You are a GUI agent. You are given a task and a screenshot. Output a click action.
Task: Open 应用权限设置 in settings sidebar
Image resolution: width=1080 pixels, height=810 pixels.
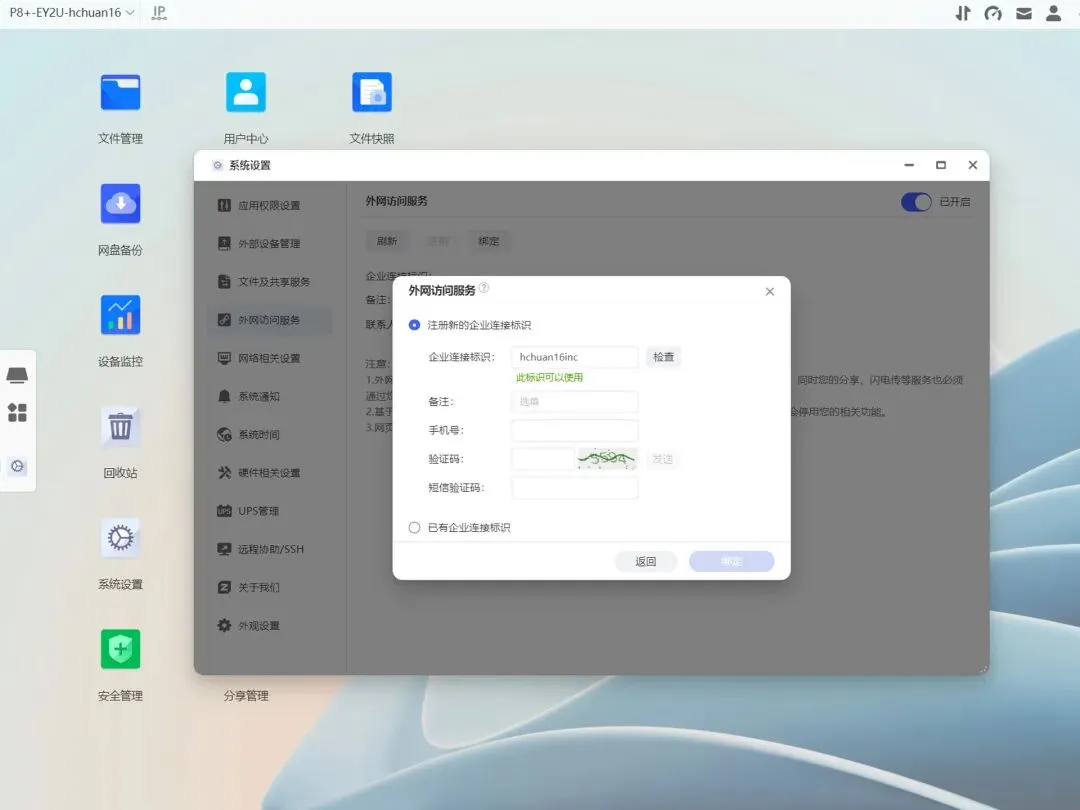point(269,205)
